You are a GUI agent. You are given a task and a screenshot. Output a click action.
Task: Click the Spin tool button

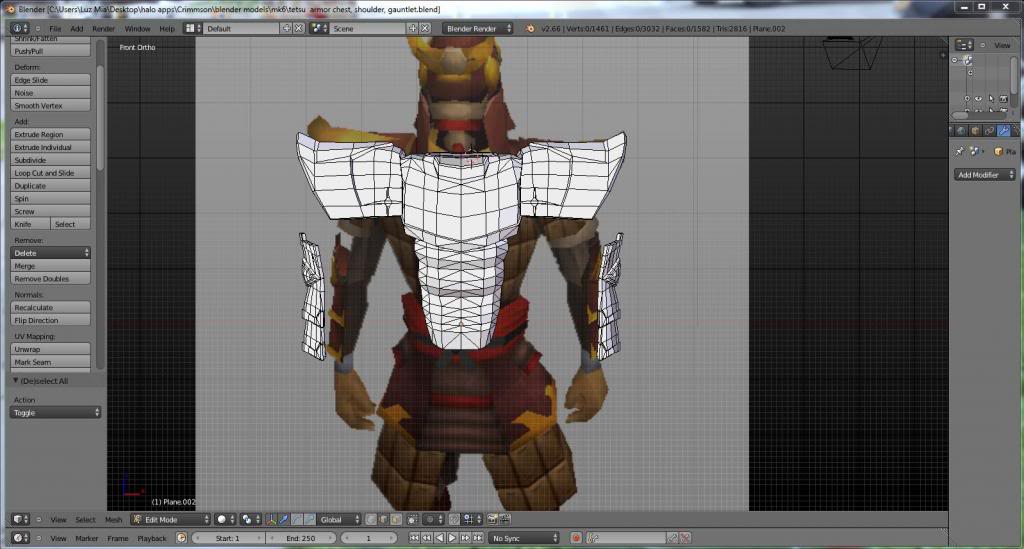tap(50, 198)
